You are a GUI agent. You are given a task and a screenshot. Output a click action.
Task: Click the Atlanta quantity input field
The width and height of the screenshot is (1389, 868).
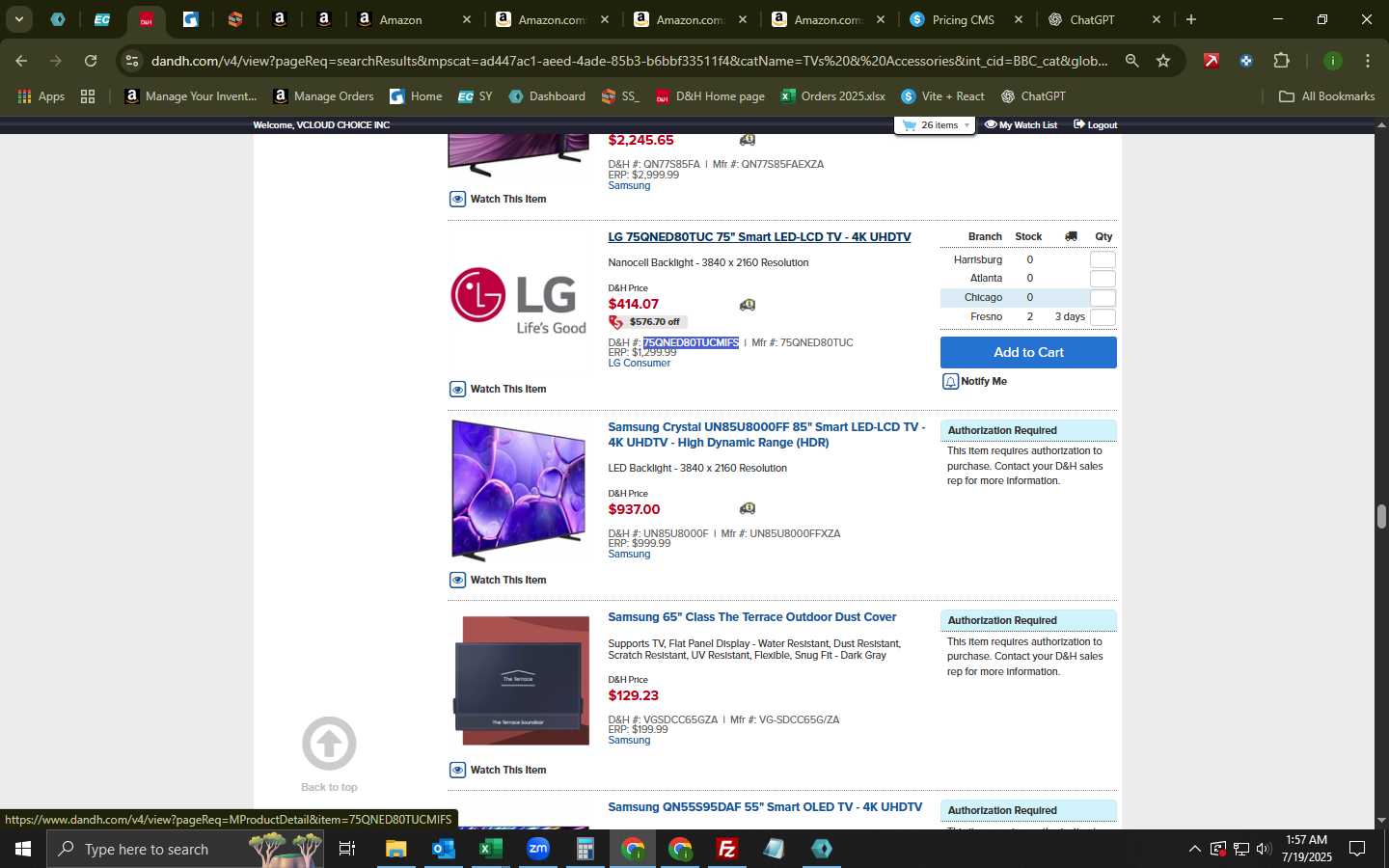pyautogui.click(x=1103, y=279)
